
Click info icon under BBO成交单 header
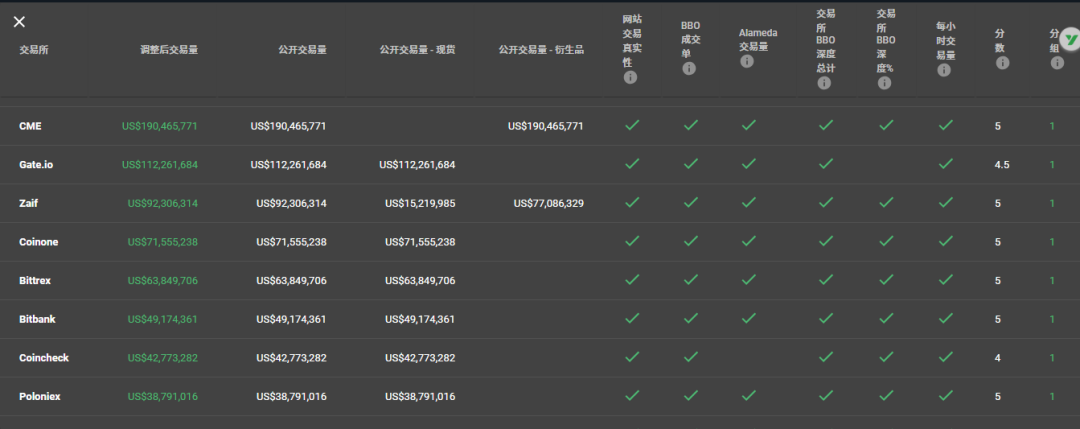(x=689, y=69)
